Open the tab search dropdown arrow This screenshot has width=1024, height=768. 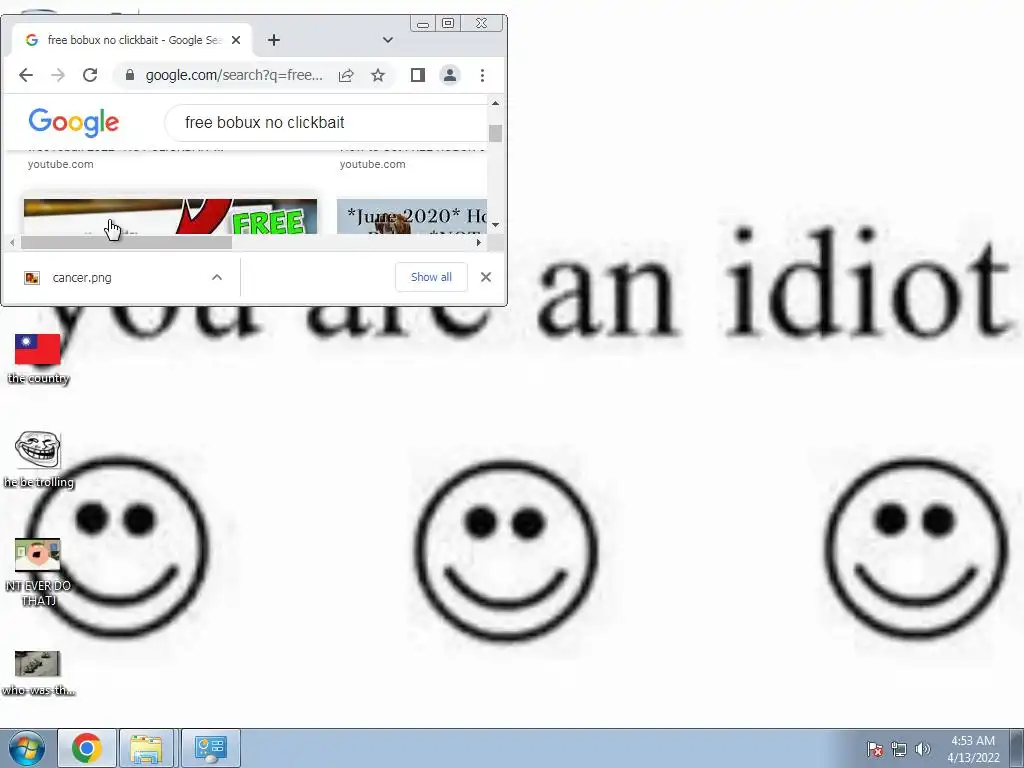388,40
